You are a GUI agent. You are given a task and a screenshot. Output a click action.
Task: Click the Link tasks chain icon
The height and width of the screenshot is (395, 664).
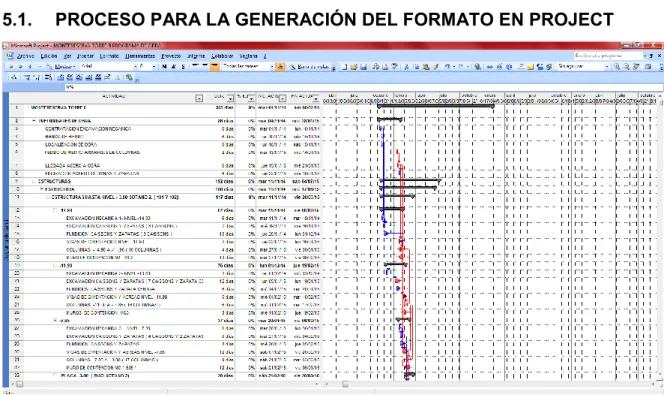490,66
